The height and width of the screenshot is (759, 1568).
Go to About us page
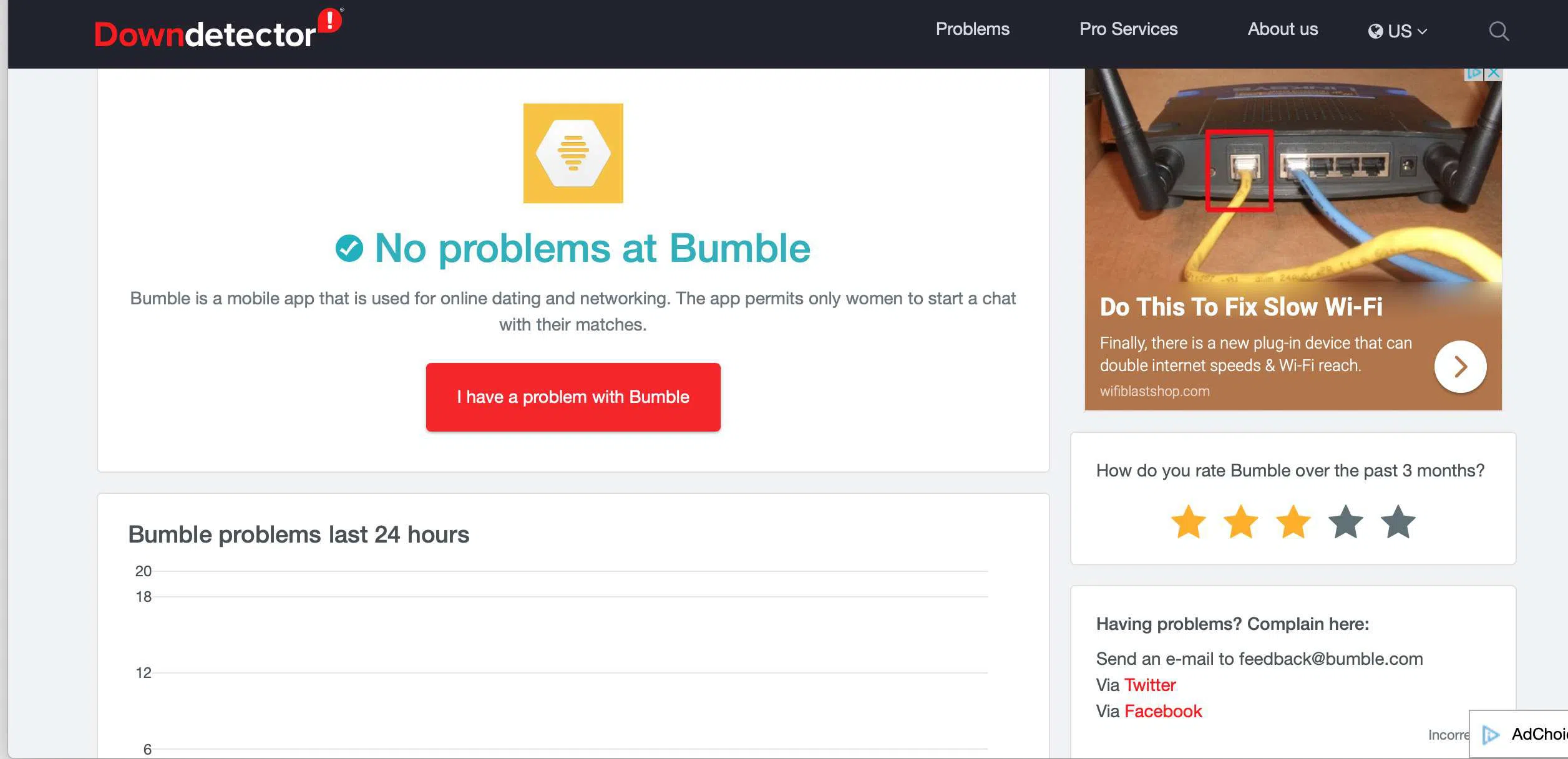(x=1282, y=29)
